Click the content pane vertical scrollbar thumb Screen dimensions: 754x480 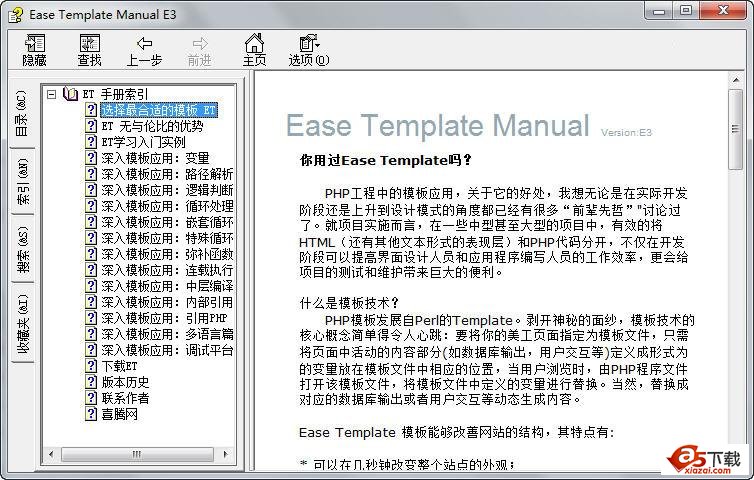click(x=736, y=129)
